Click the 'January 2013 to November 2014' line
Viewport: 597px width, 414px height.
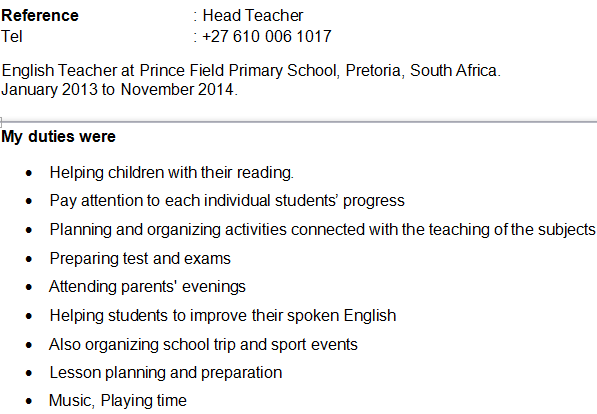pyautogui.click(x=119, y=90)
